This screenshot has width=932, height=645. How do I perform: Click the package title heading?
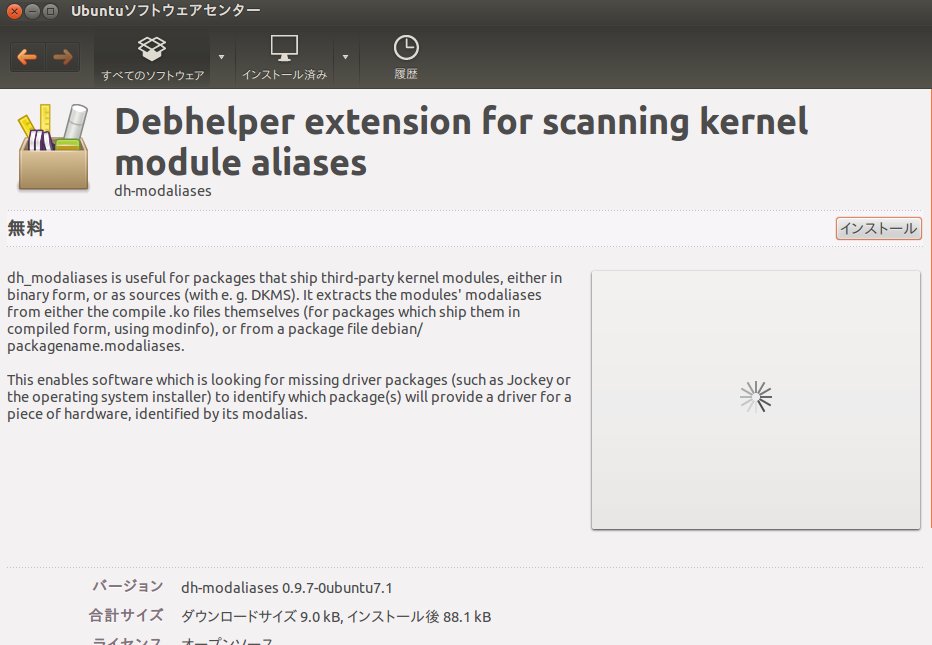tap(461, 141)
